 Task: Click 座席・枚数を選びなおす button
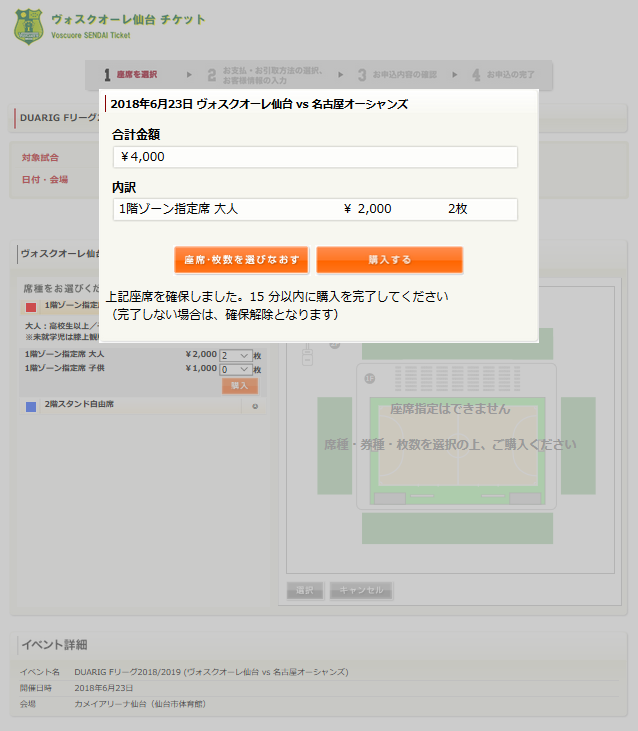[x=241, y=260]
